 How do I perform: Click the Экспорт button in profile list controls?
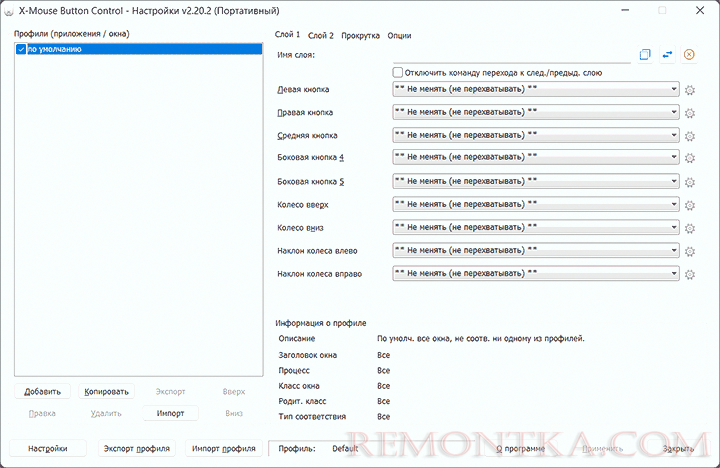pos(170,392)
